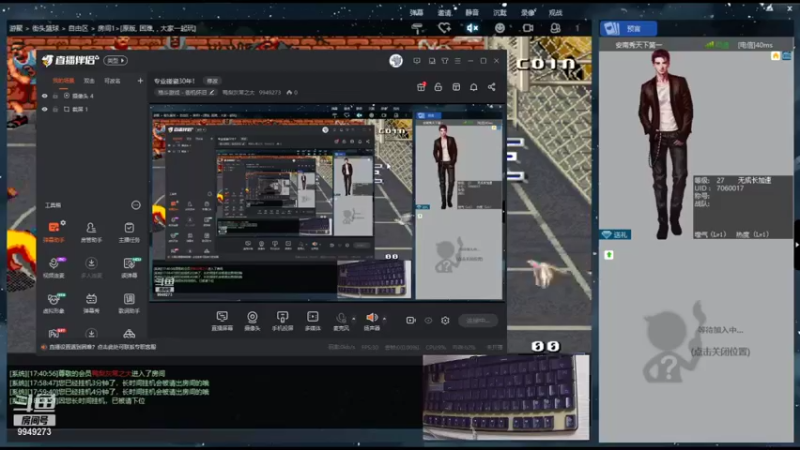800x450 pixels.
Task: Open the 弹幕 menu in game window
Action: tap(416, 12)
